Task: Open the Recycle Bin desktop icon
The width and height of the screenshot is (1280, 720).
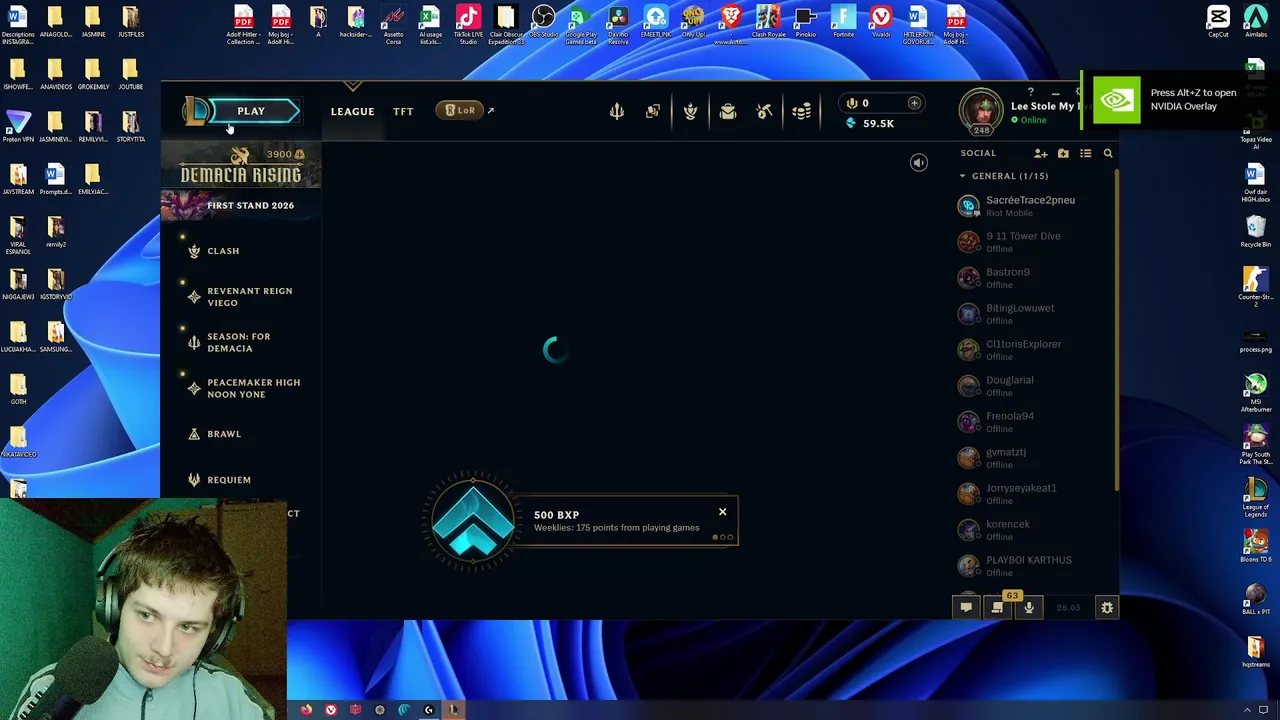Action: (x=1255, y=230)
